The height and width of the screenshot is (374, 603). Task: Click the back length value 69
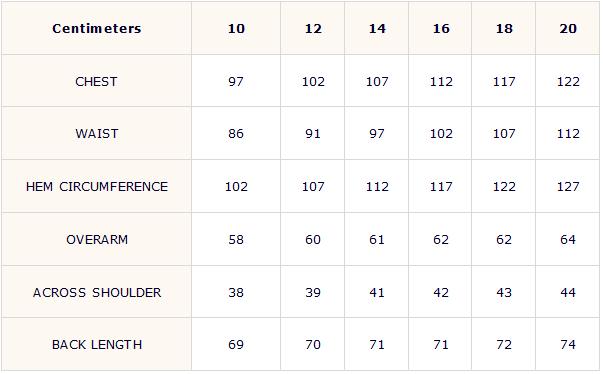[236, 344]
